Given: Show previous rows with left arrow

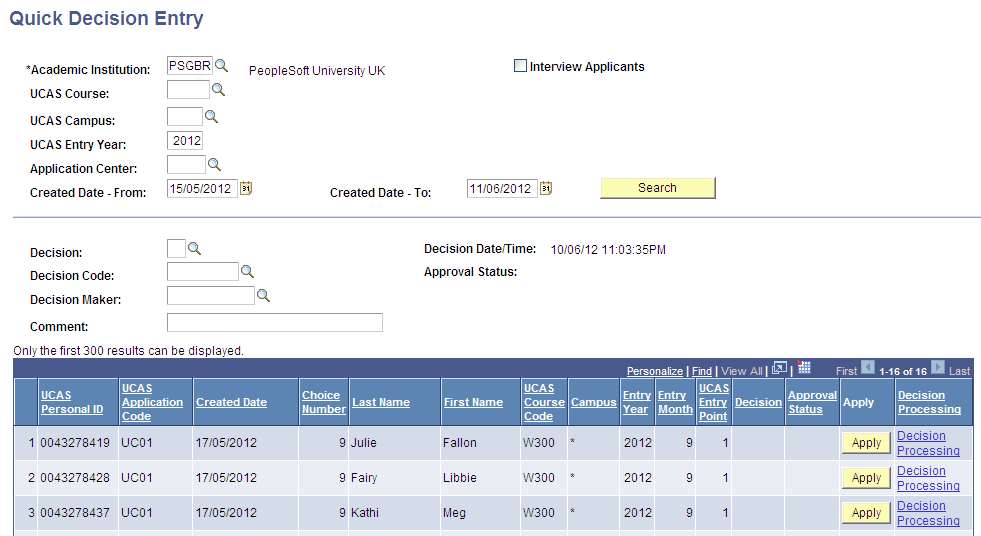Looking at the screenshot, I should [x=868, y=367].
